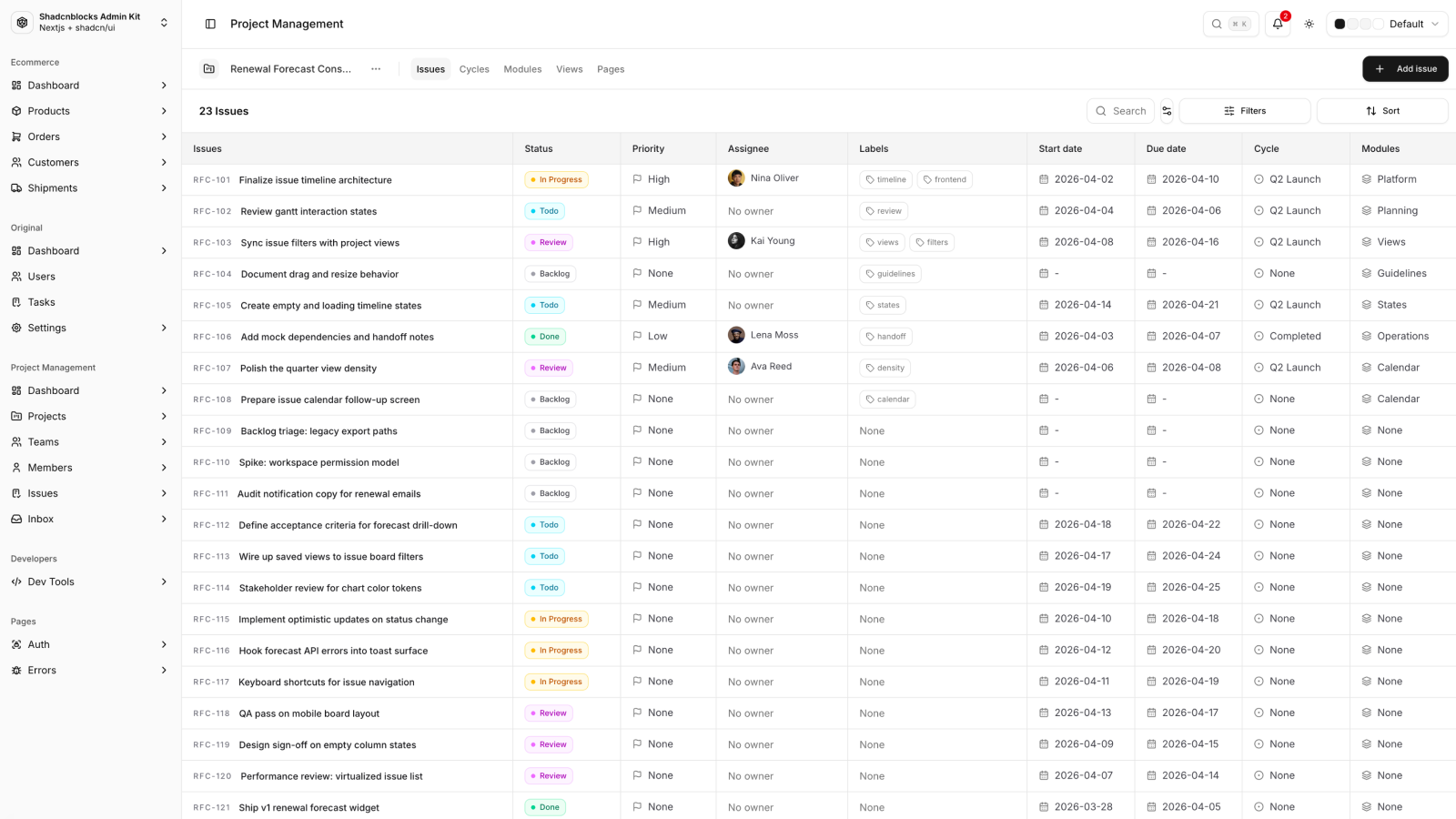Screen dimensions: 1456x819
Task: Open workspace switcher Shadcnblocks Admin Kit
Action: pyautogui.click(x=90, y=23)
